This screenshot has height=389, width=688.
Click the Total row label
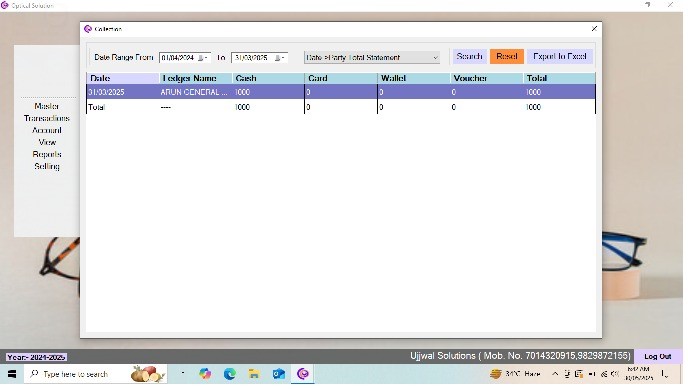pyautogui.click(x=97, y=107)
